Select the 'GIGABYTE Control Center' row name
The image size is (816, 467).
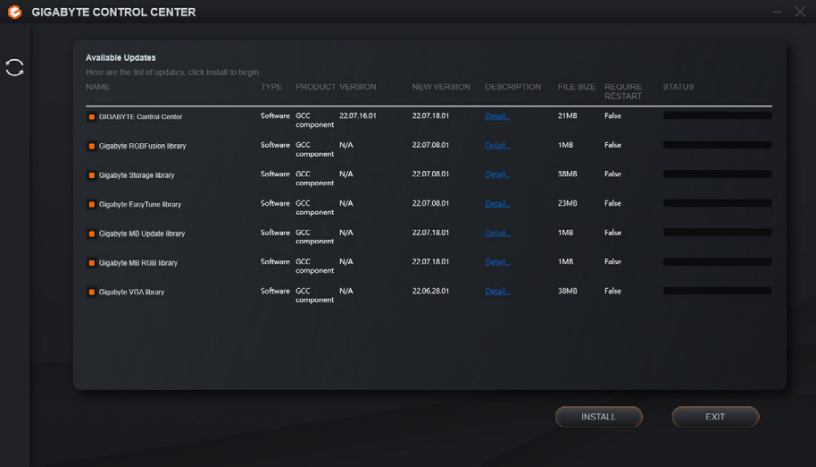pyautogui.click(x=141, y=117)
